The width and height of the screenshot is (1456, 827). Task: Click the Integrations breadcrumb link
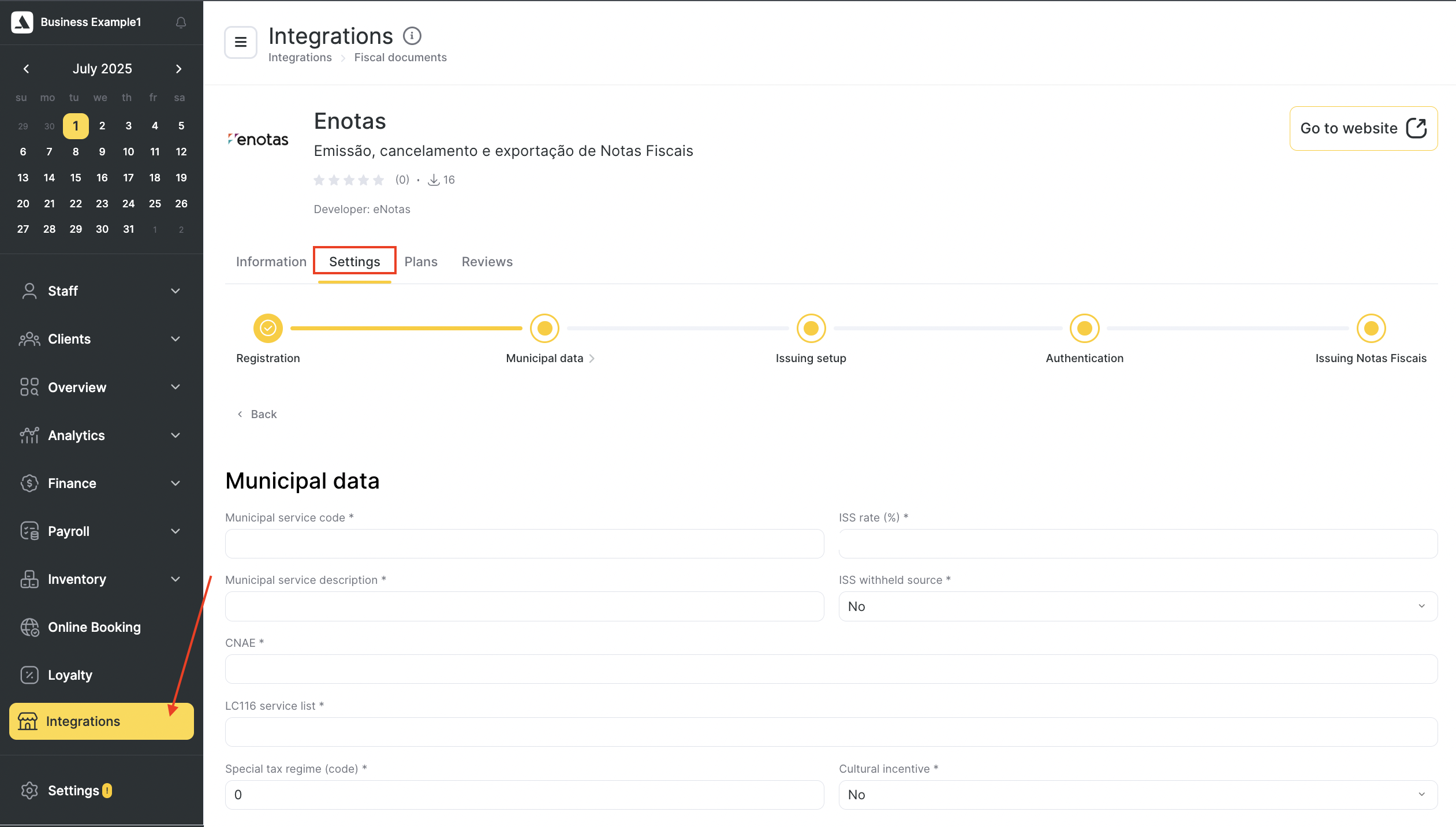[x=300, y=57]
